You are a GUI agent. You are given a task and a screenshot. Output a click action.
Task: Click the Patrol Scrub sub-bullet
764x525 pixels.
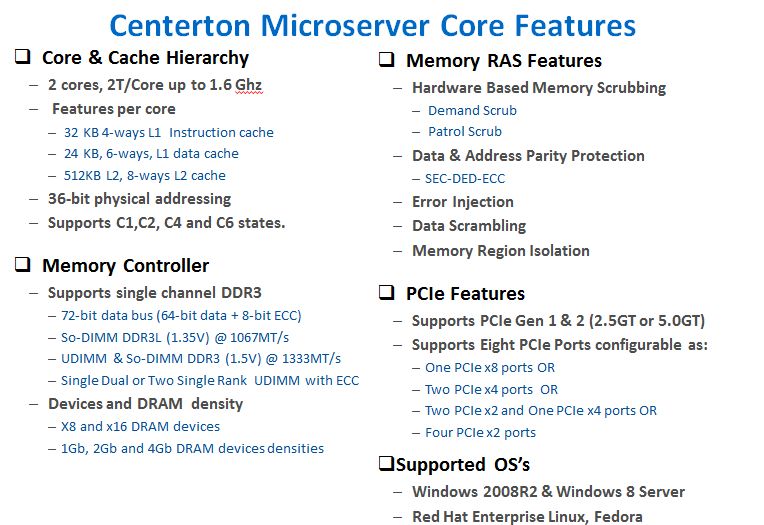tap(465, 132)
